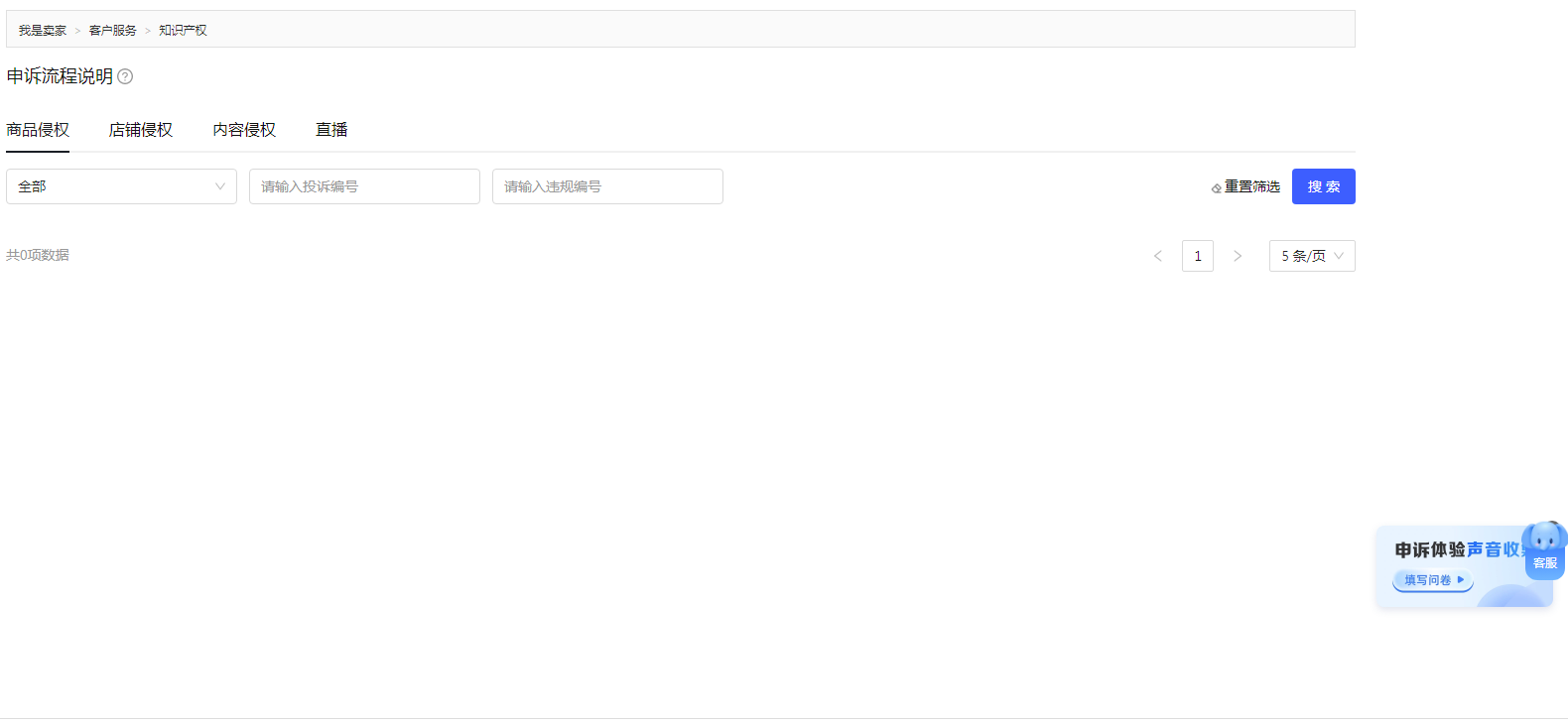Select the 商品侵权 tab

(38, 130)
